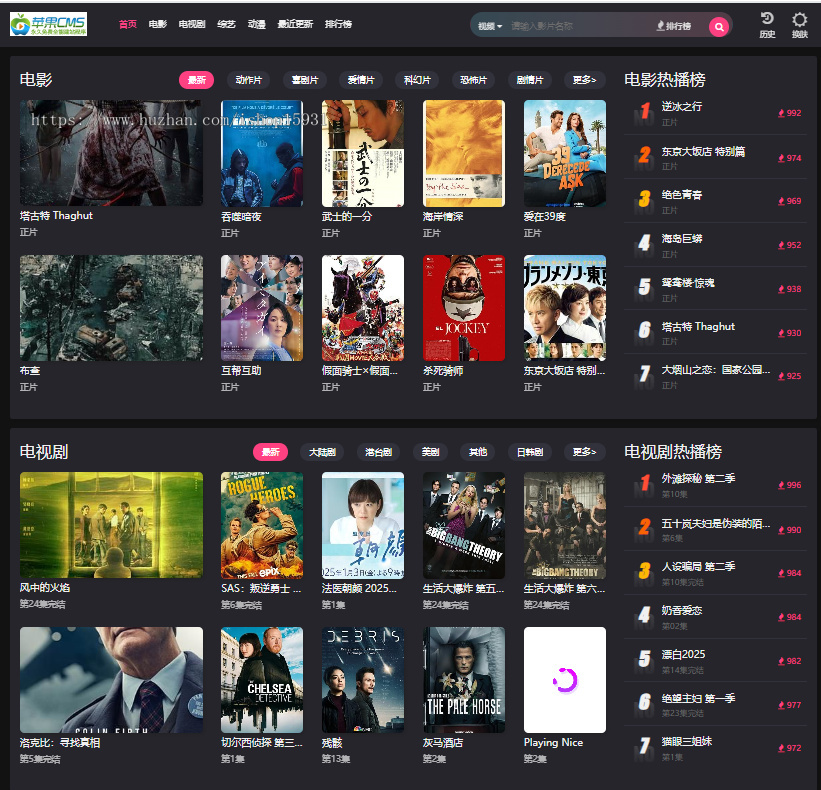Click the 假面骑士×假面... title text
The image size is (821, 790).
[x=360, y=371]
